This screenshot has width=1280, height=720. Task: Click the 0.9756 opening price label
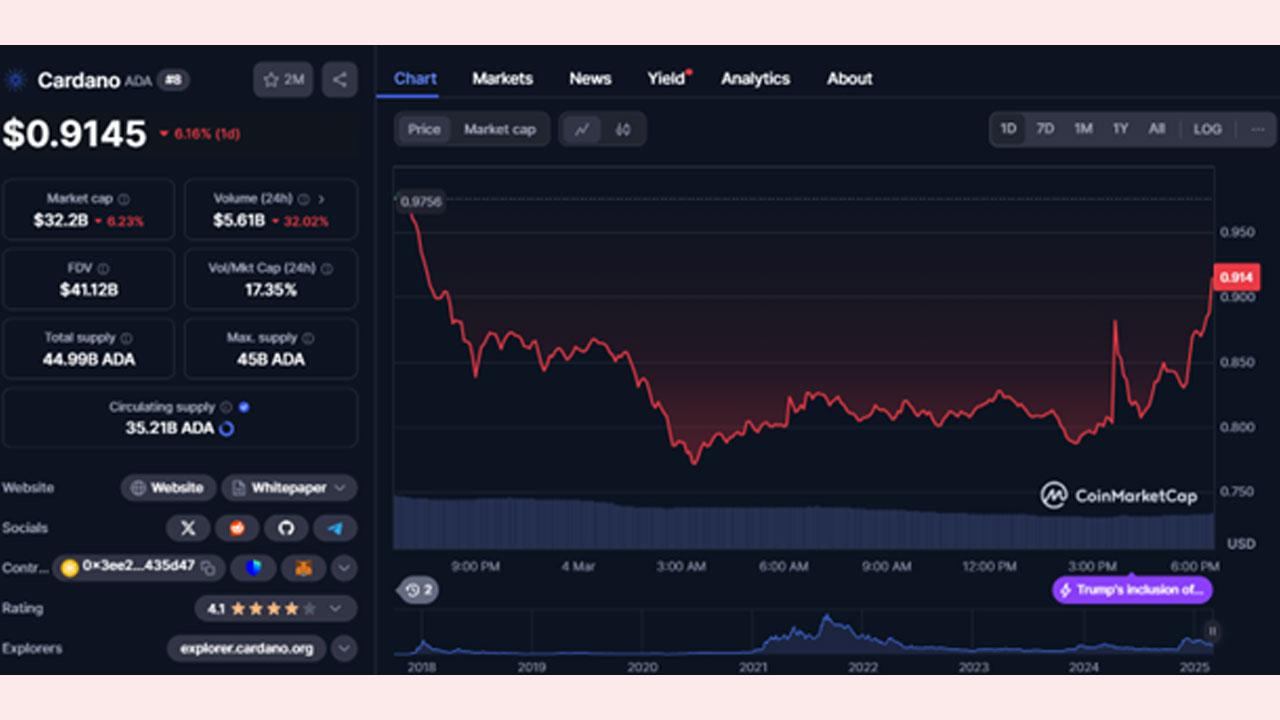click(420, 202)
